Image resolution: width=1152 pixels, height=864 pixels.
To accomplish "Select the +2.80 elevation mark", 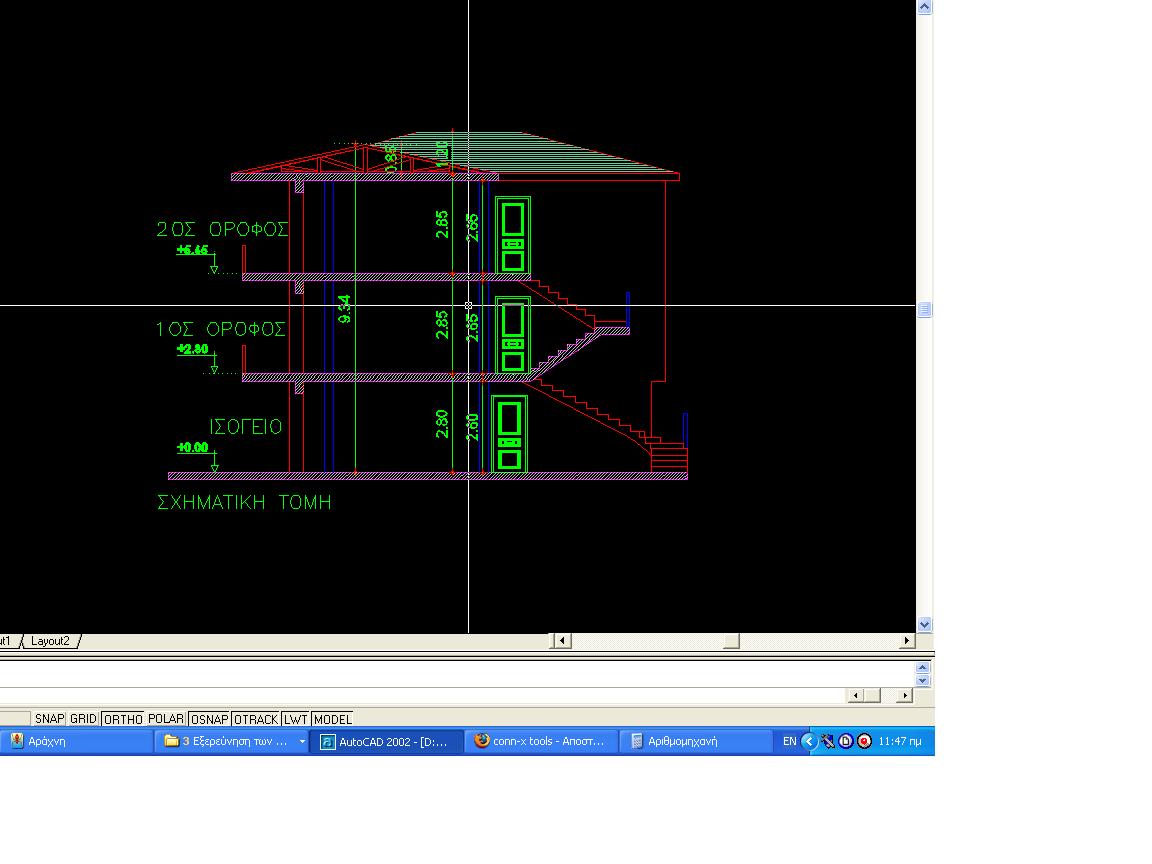I will (x=192, y=349).
